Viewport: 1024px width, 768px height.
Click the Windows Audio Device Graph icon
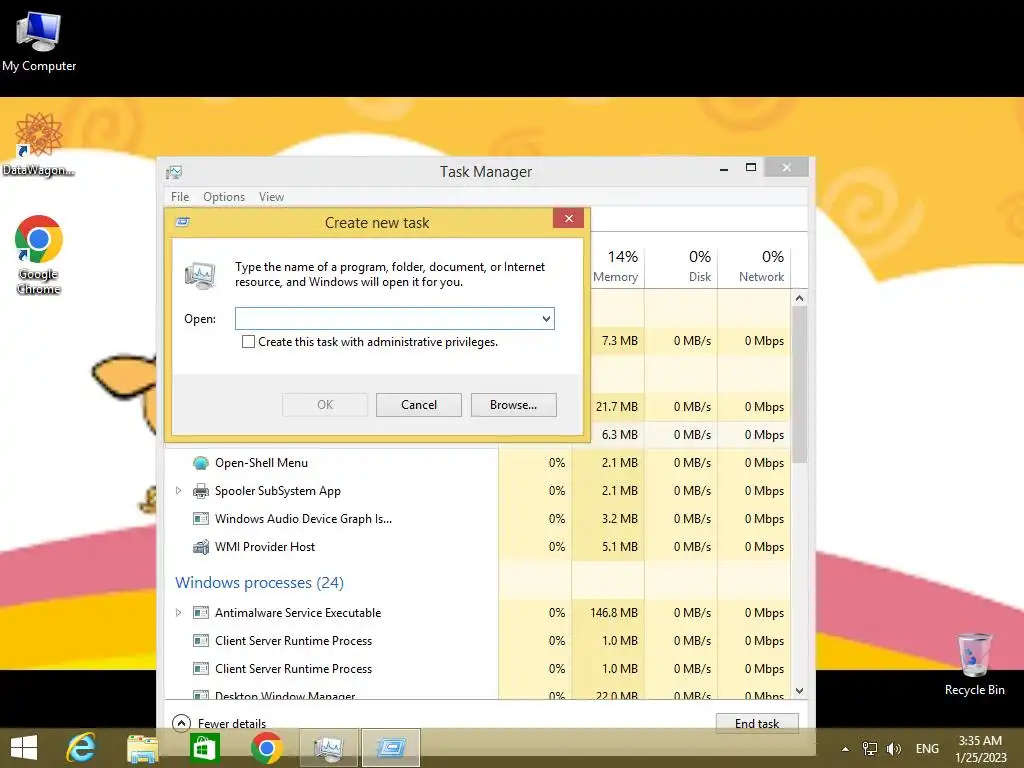[200, 519]
